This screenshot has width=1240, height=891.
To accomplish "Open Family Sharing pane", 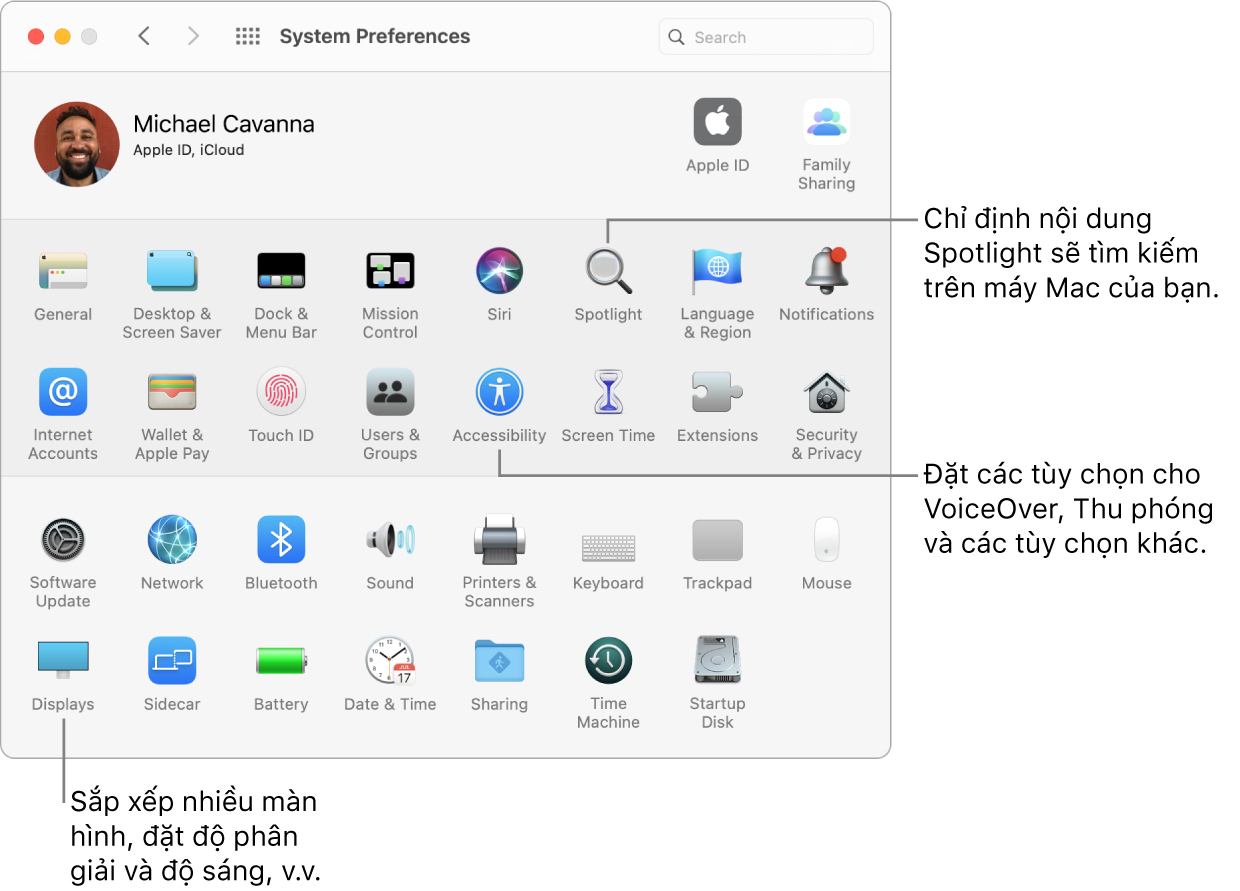I will [x=826, y=122].
